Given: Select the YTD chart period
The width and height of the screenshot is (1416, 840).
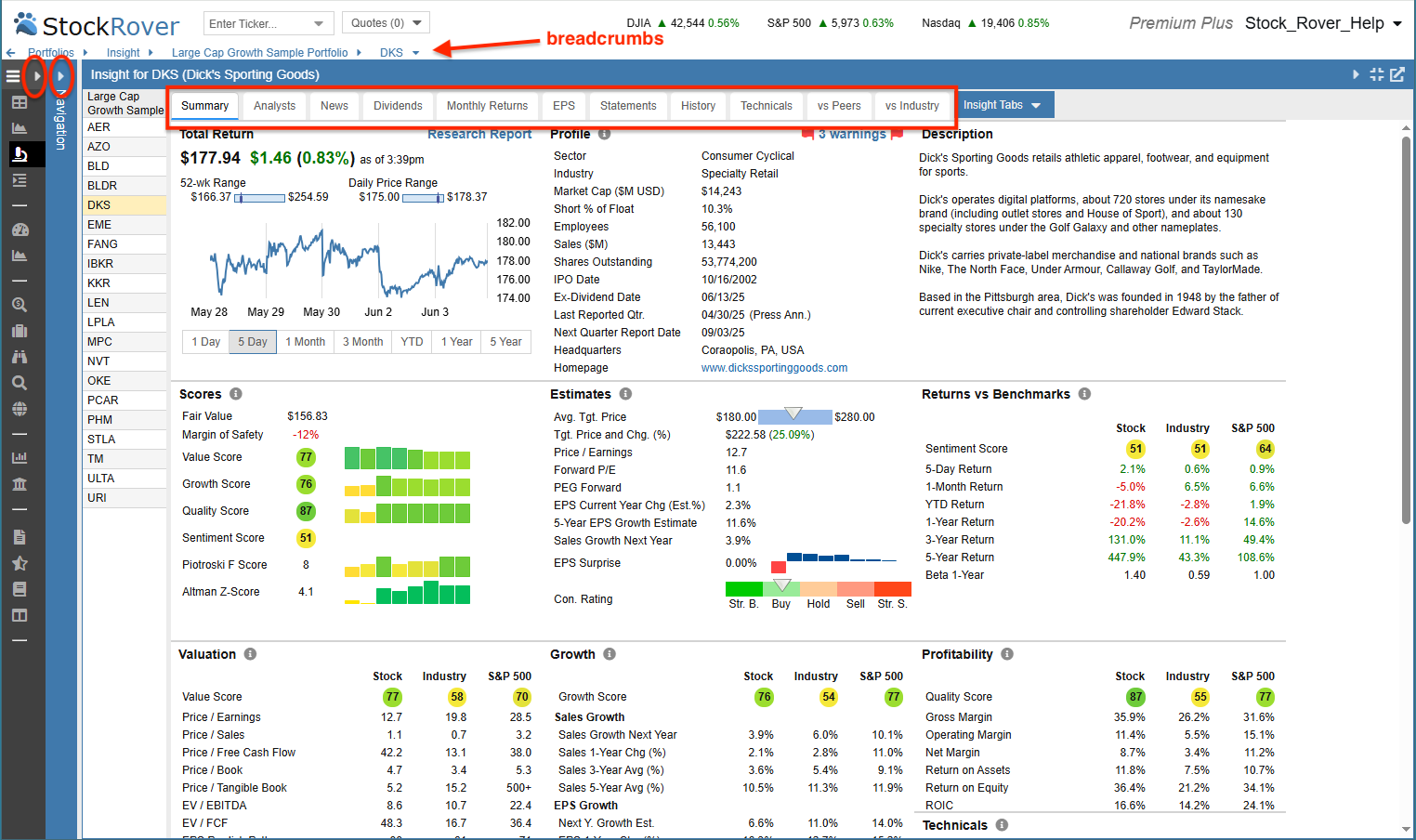Looking at the screenshot, I should point(412,342).
